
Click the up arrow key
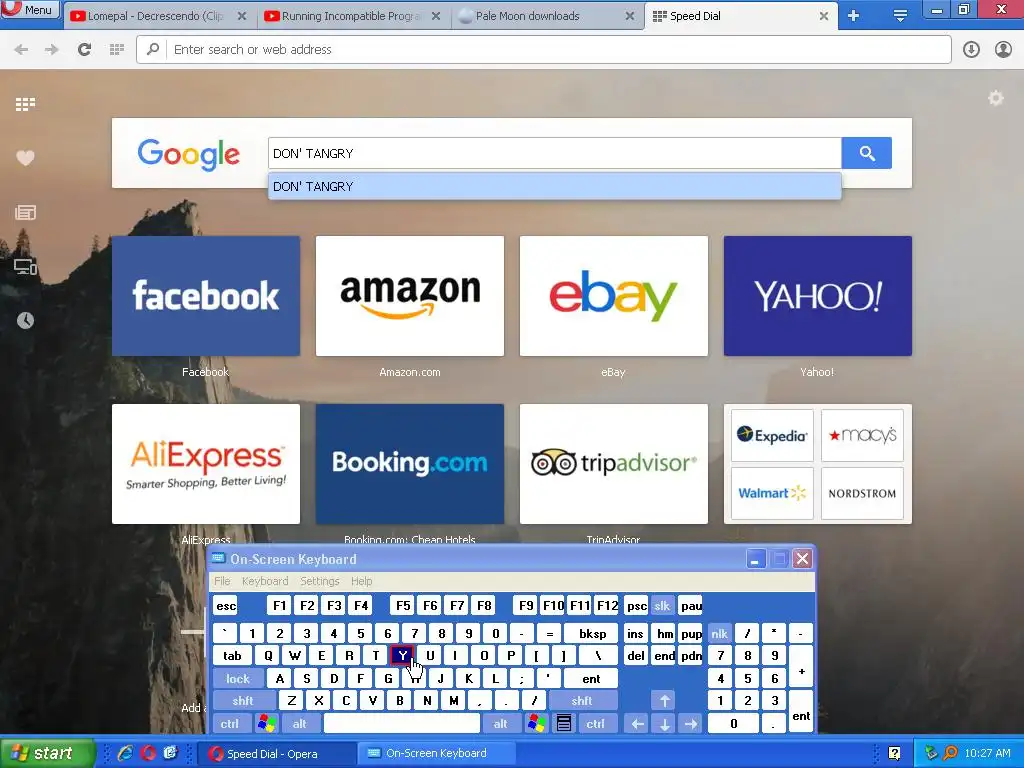click(x=664, y=701)
